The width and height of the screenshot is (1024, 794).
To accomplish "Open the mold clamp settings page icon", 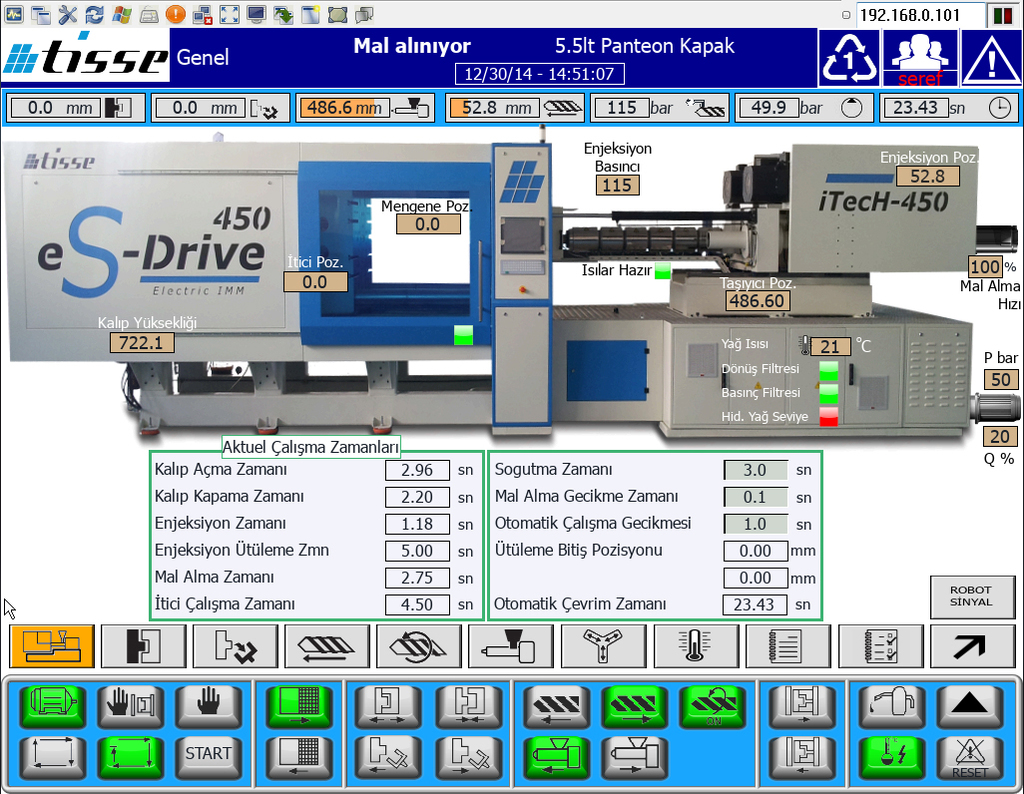I will [144, 646].
